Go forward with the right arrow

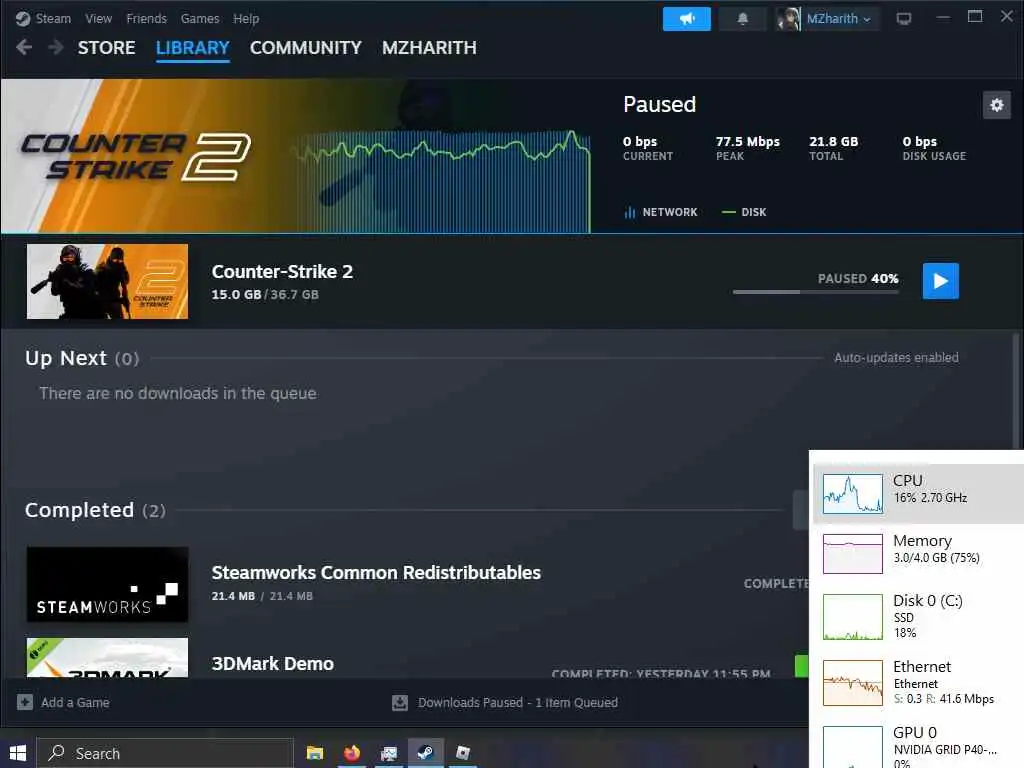point(56,48)
